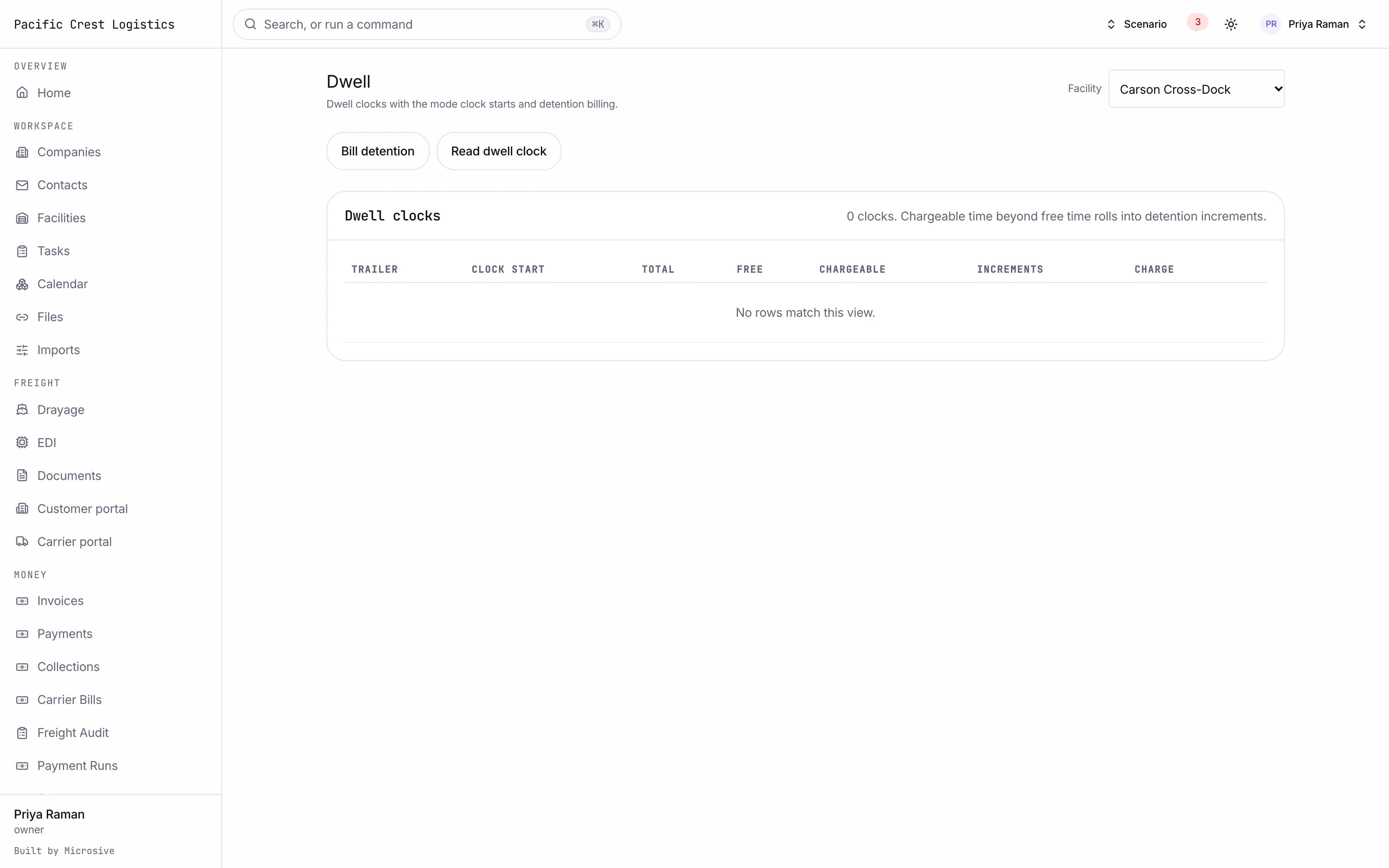Screen dimensions: 1389x868
Task: Click the TOTAL column header
Action: pos(658,269)
